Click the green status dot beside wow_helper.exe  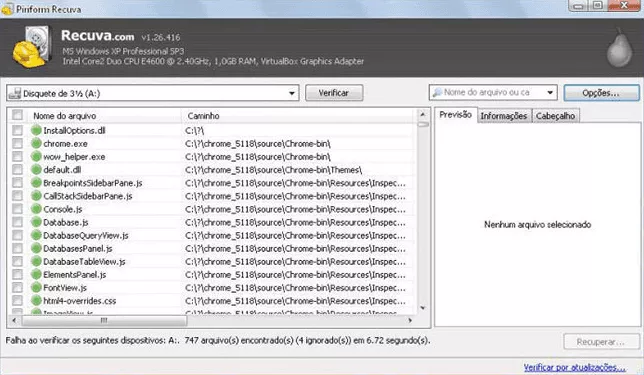(36, 157)
